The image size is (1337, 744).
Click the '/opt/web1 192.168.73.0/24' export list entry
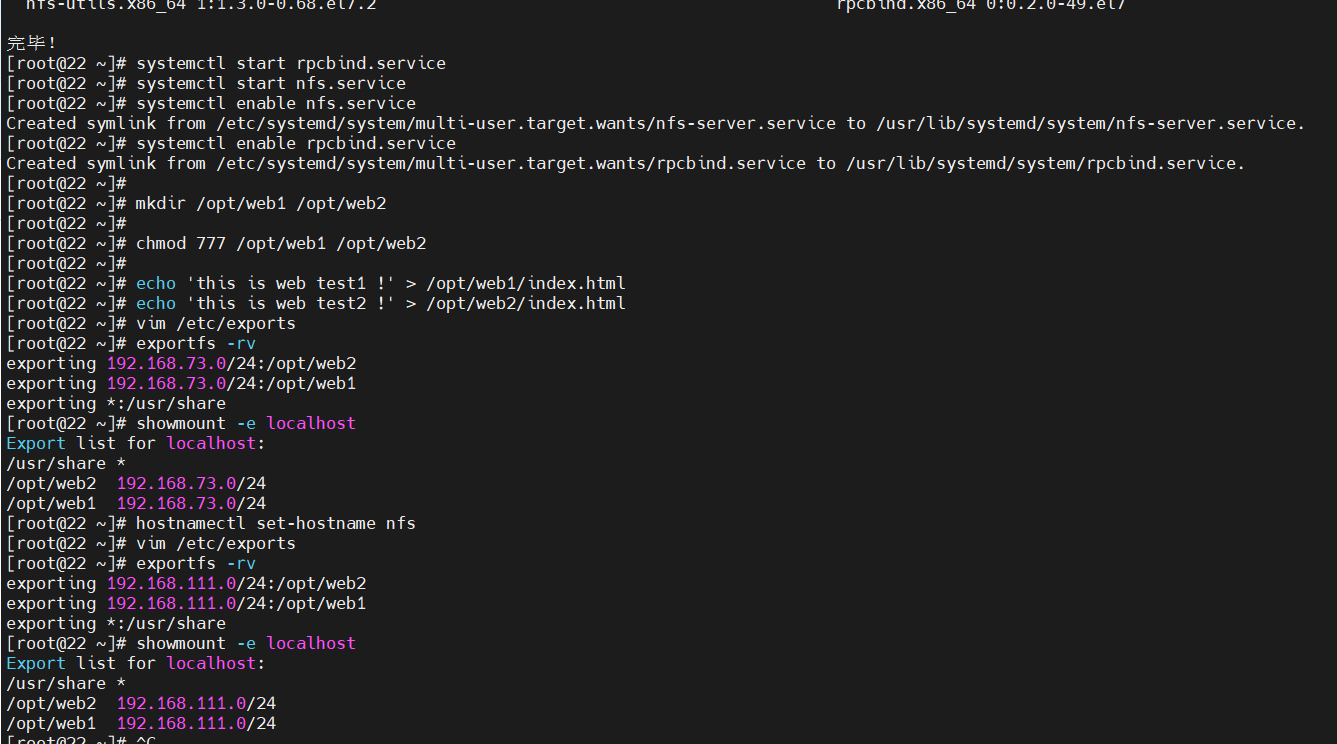(x=136, y=503)
